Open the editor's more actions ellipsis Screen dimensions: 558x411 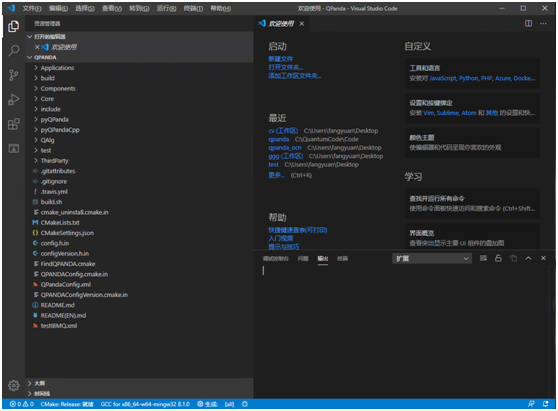(543, 23)
